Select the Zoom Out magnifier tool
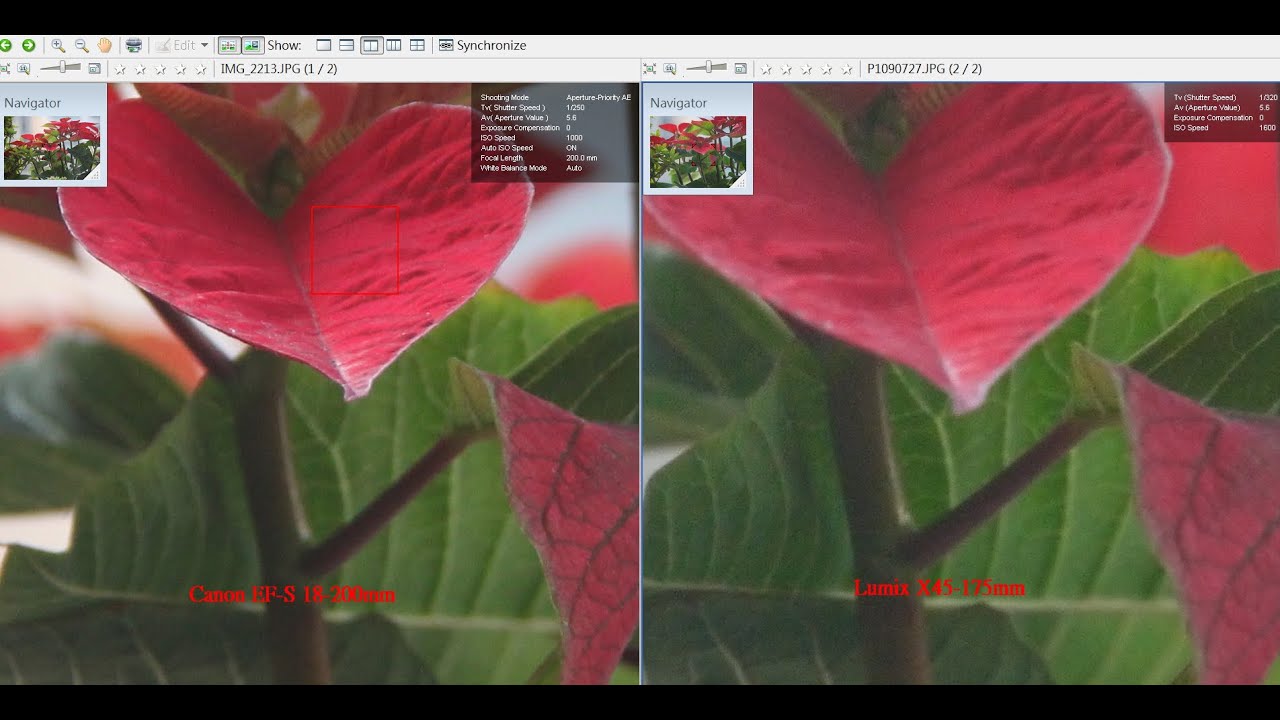Viewport: 1280px width, 720px height. coord(81,45)
